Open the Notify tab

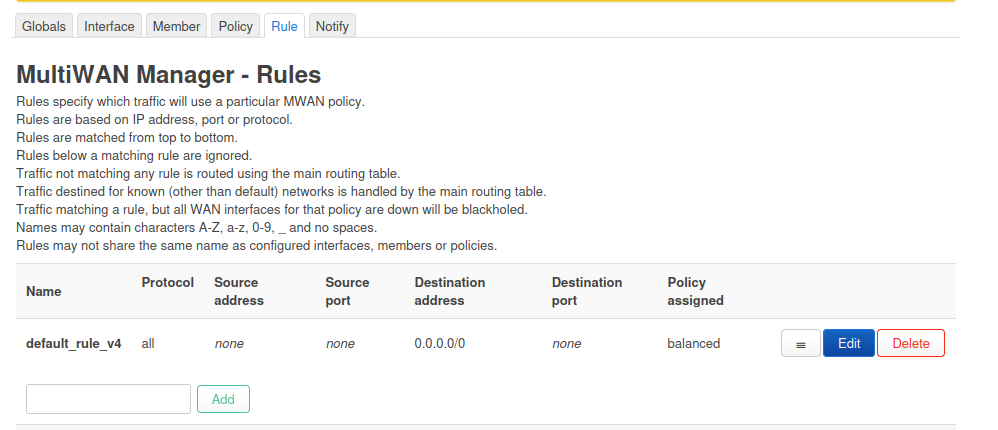tap(332, 27)
